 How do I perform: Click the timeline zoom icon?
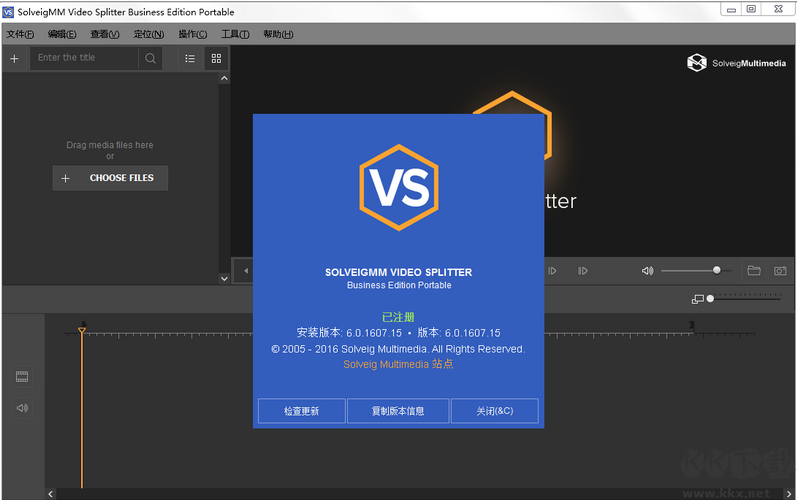pos(697,299)
